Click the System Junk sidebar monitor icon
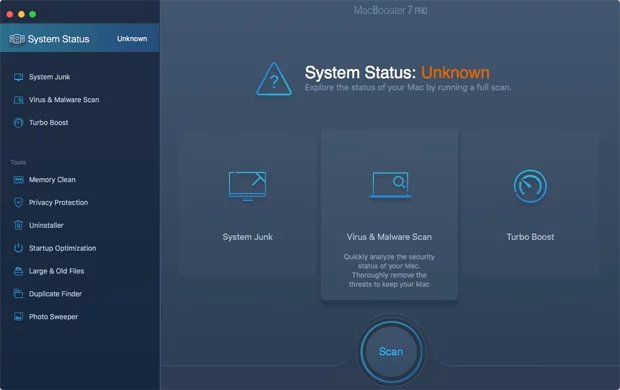 (x=18, y=77)
